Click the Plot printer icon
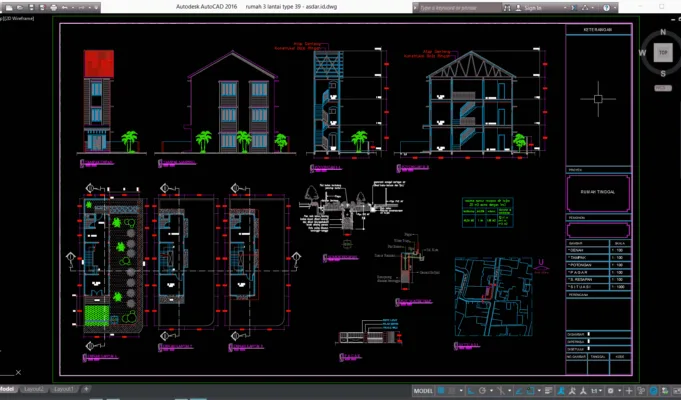 pyautogui.click(x=53, y=7)
